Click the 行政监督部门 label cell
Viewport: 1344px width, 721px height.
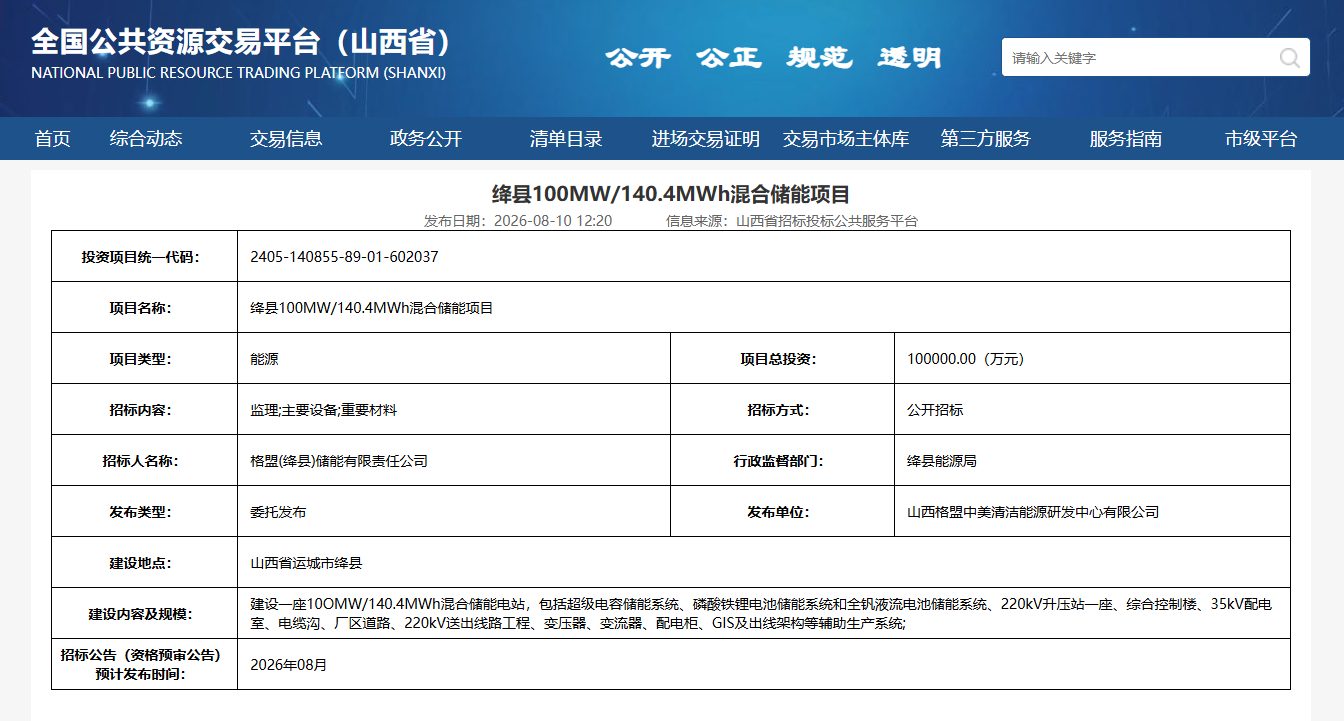point(782,461)
